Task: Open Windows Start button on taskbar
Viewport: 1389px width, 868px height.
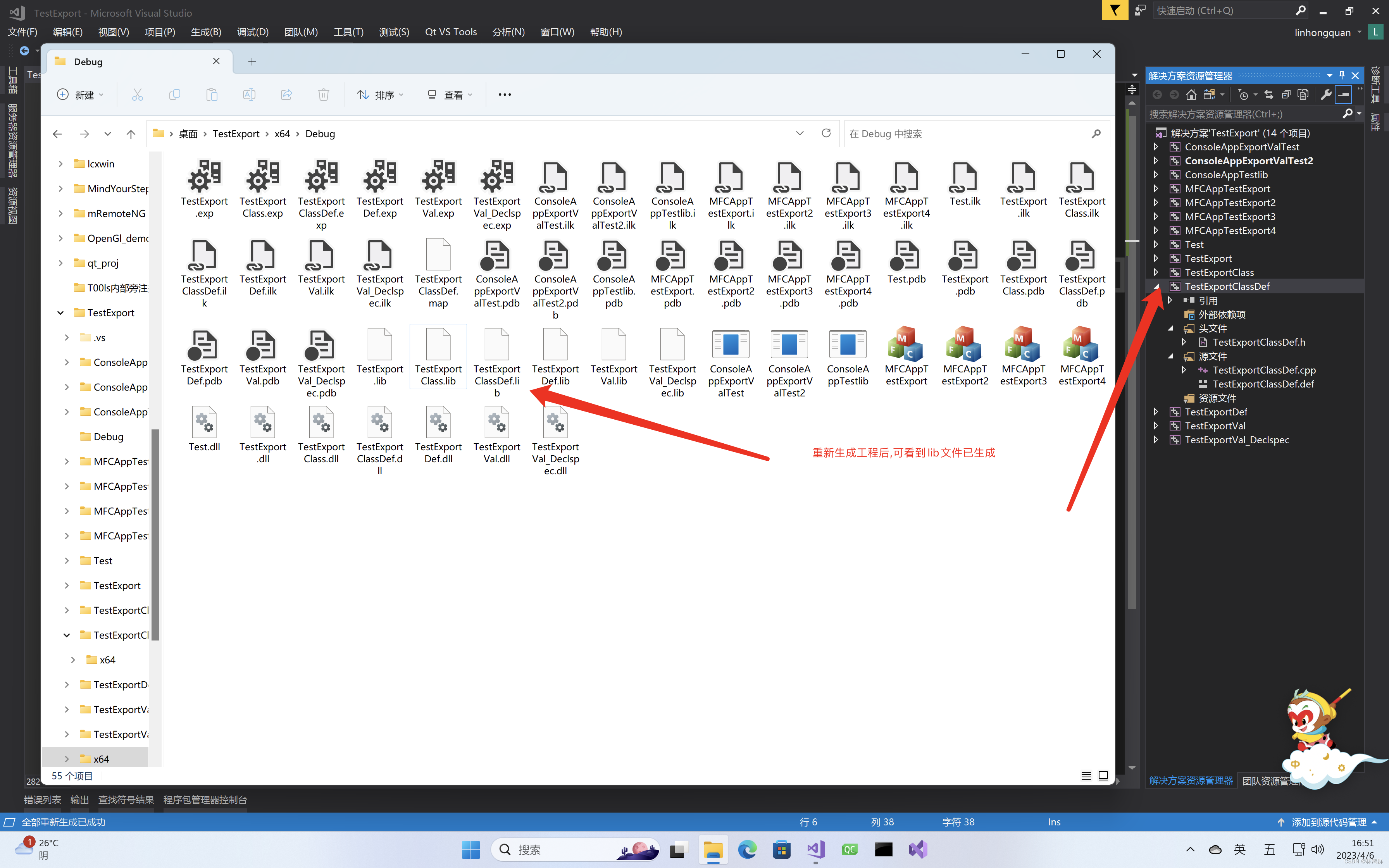Action: click(470, 850)
